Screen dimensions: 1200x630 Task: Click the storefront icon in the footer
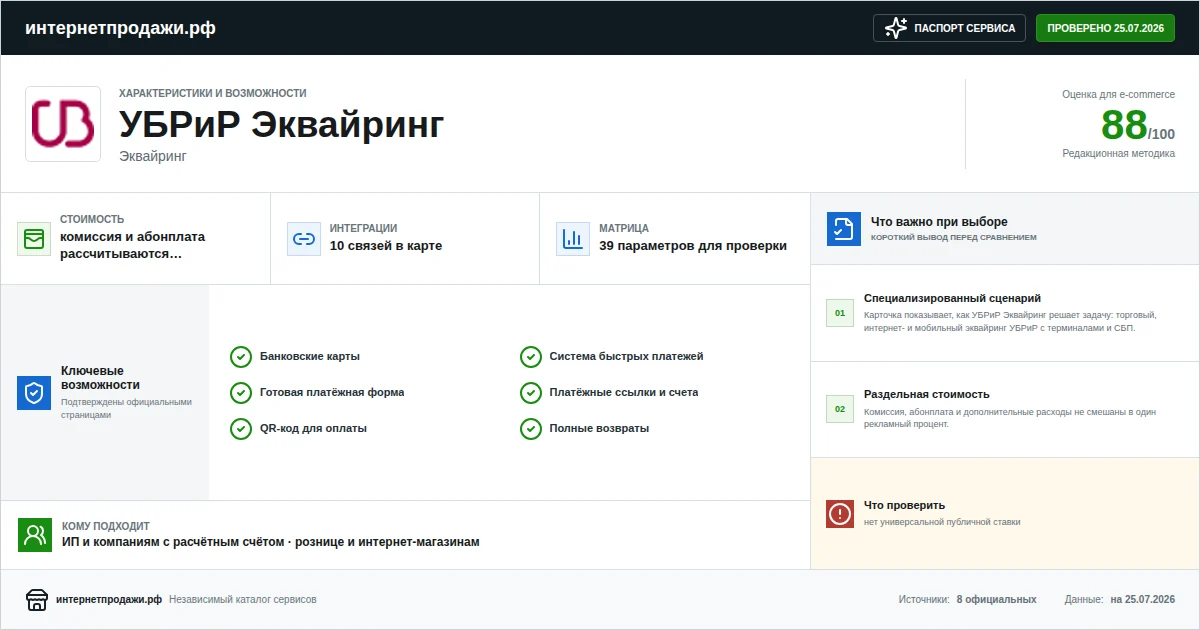(x=37, y=600)
